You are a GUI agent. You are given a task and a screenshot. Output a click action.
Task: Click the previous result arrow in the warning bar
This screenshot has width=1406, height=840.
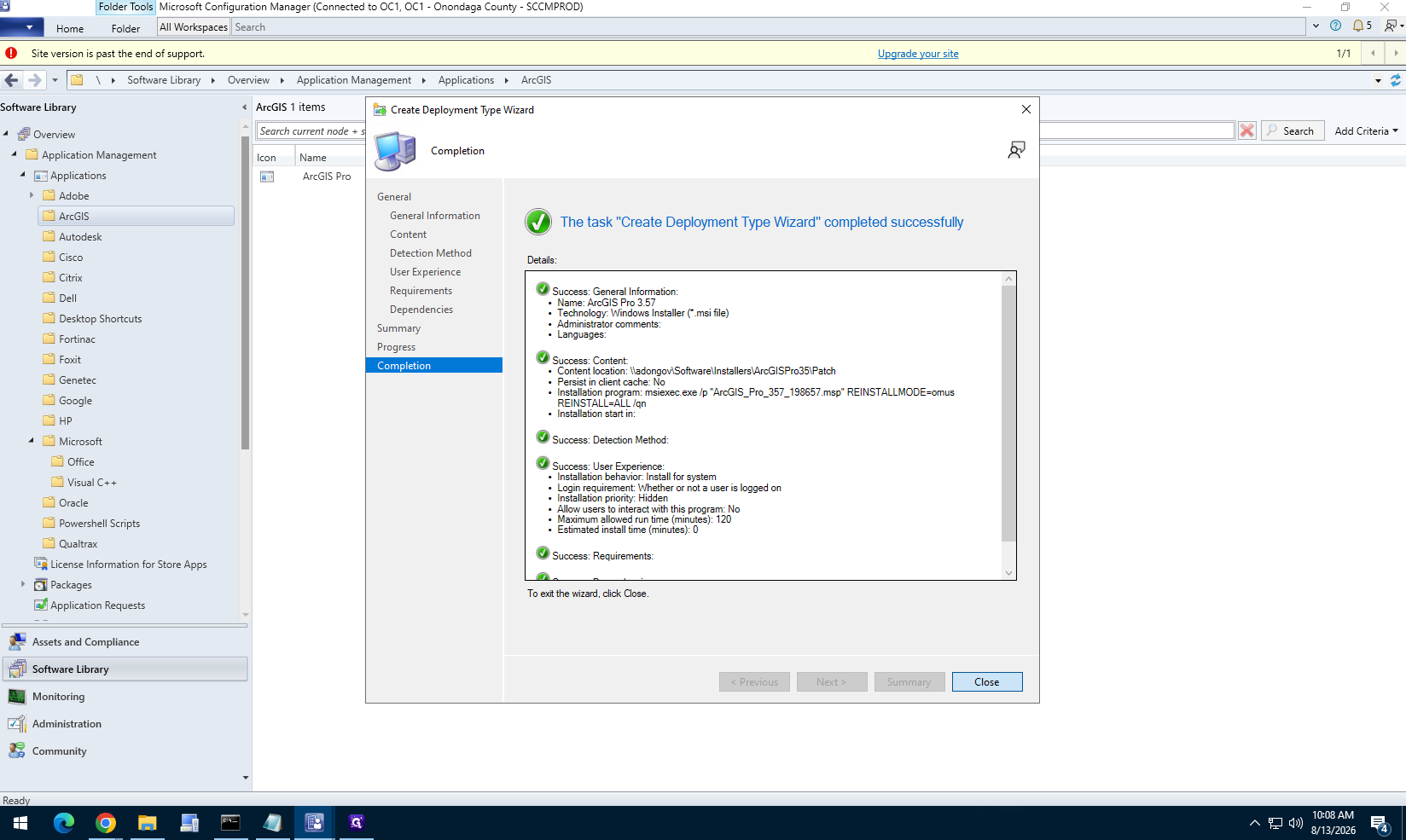[x=1373, y=53]
